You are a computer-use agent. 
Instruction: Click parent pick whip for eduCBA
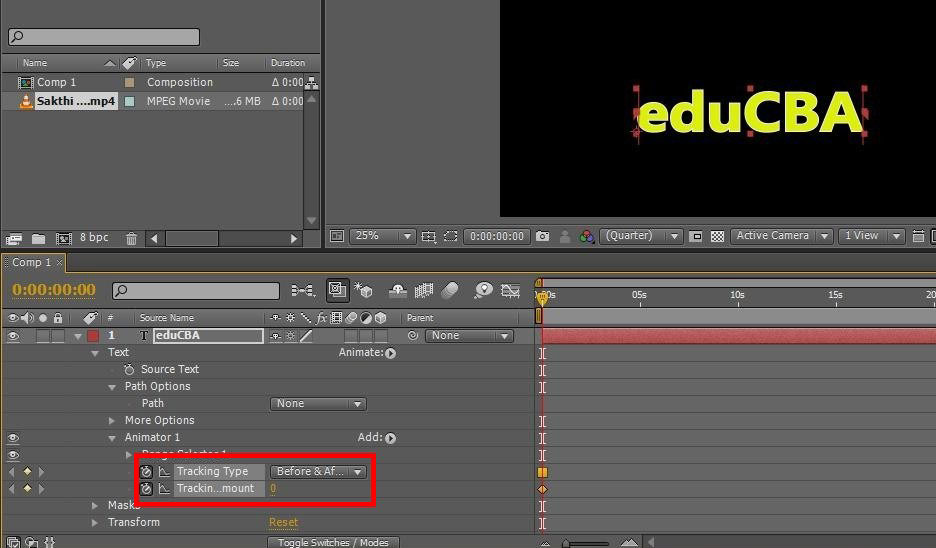[412, 336]
